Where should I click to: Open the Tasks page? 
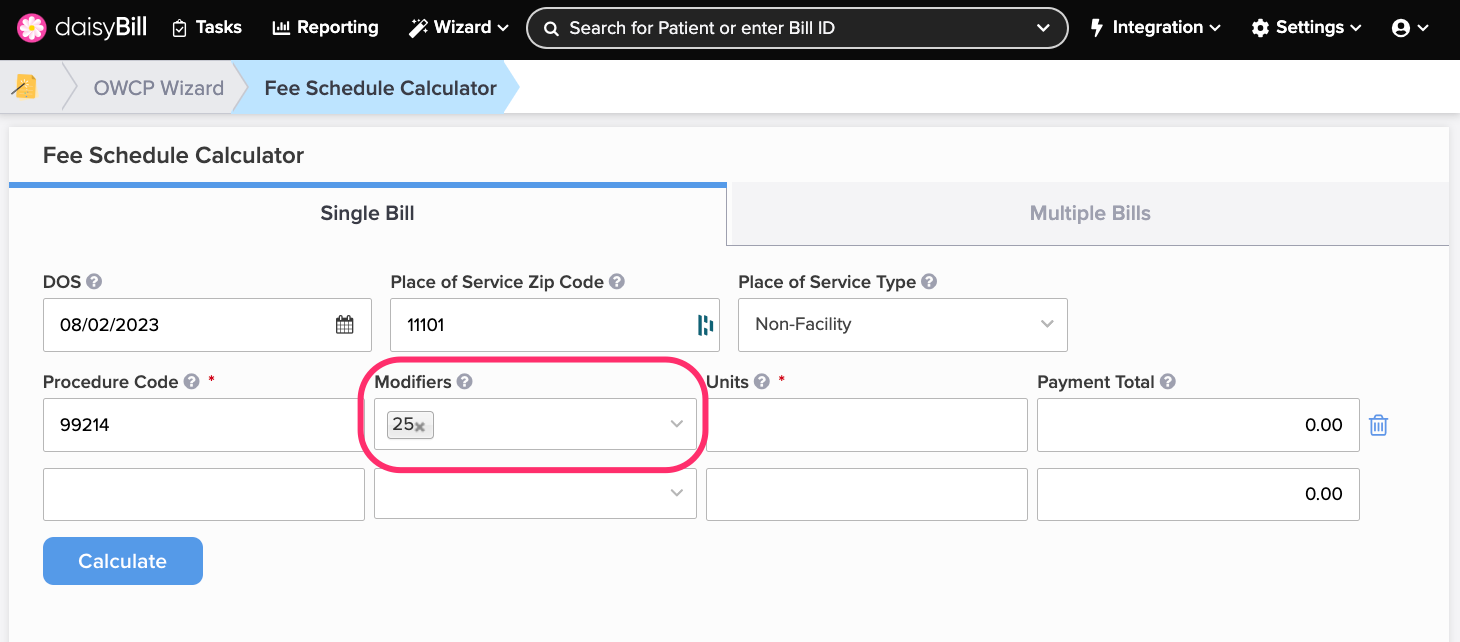point(207,27)
